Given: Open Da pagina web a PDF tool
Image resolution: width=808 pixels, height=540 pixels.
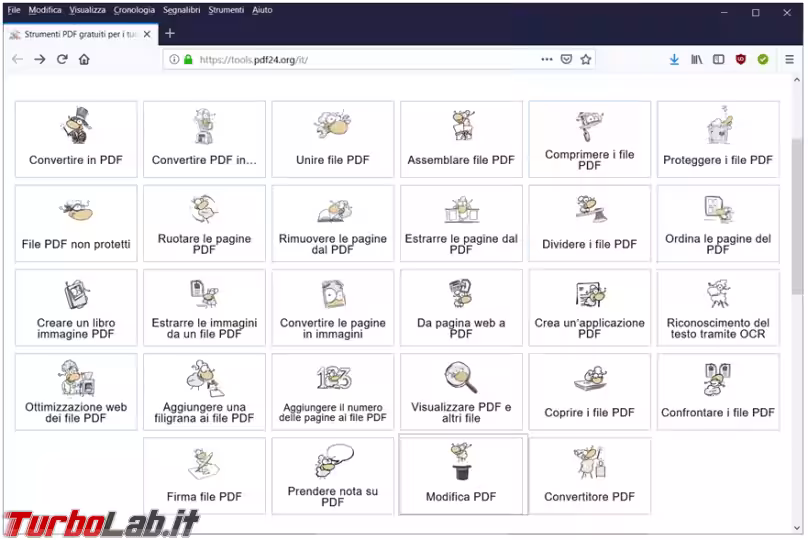Looking at the screenshot, I should pos(461,308).
